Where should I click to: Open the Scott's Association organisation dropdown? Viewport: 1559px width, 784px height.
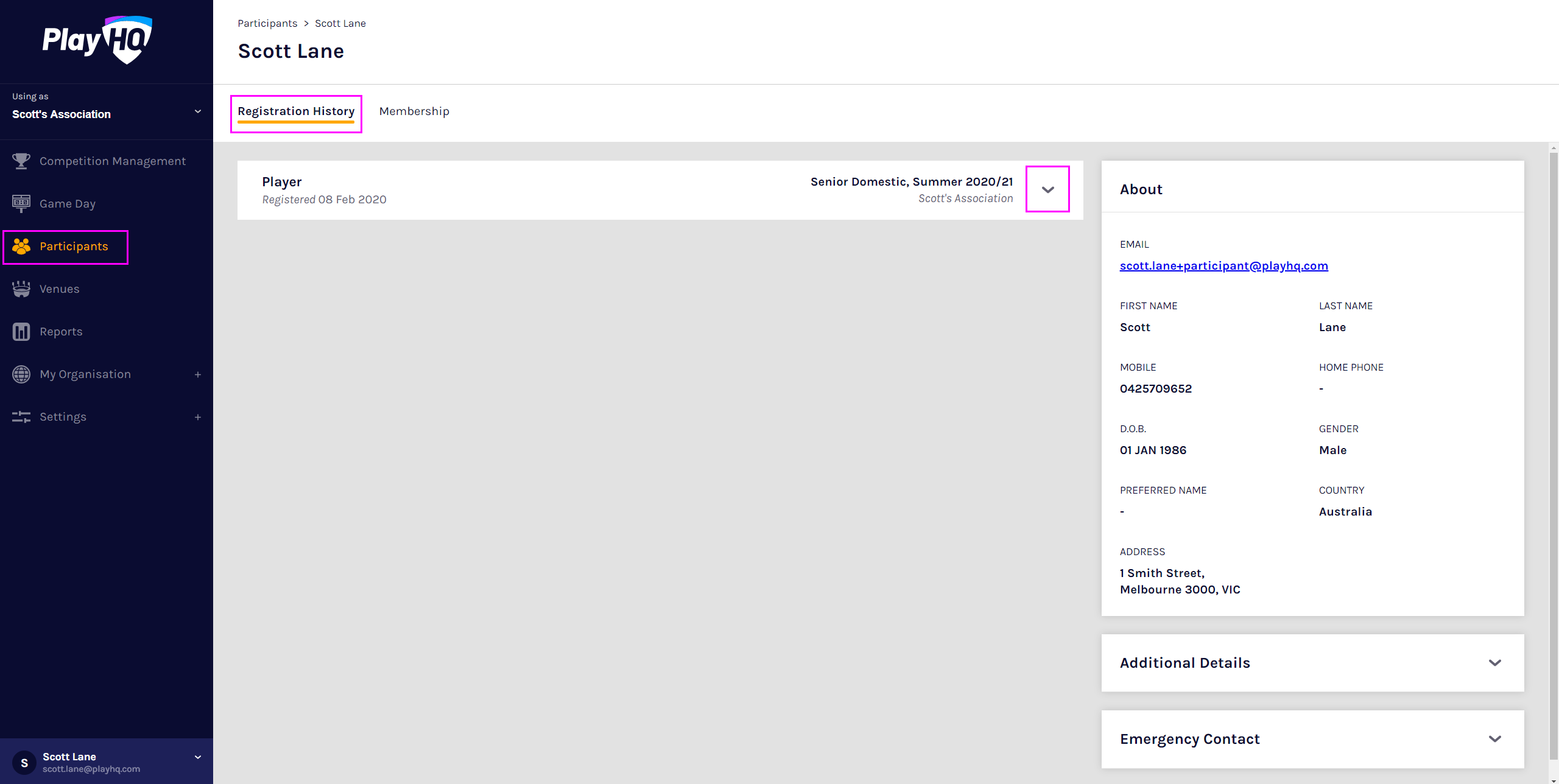[198, 111]
